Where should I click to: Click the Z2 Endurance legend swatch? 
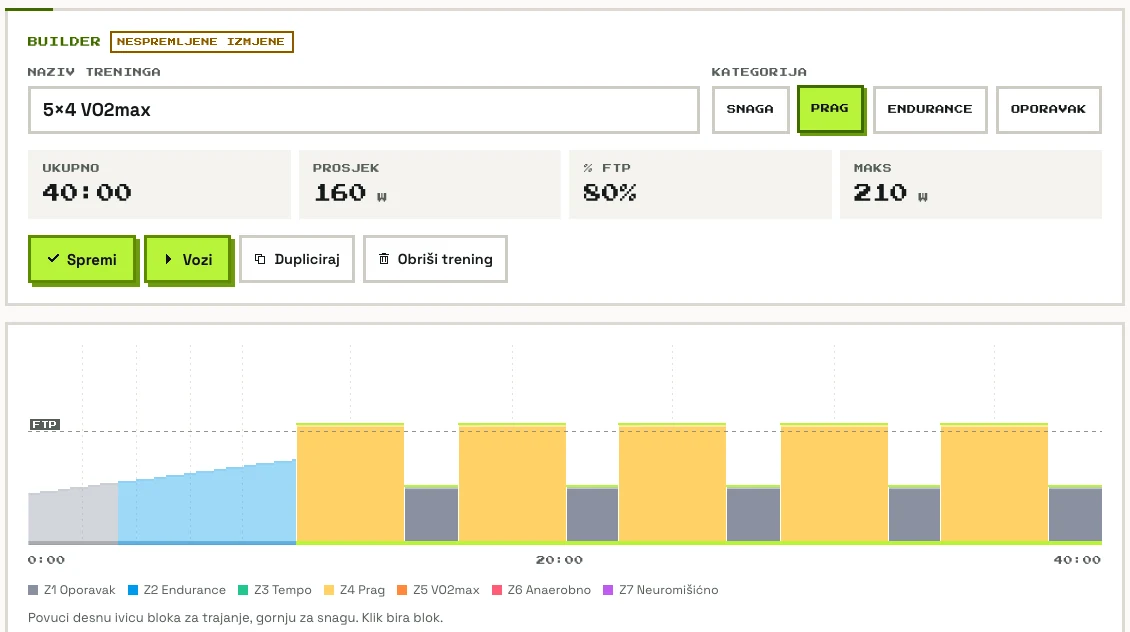click(133, 590)
